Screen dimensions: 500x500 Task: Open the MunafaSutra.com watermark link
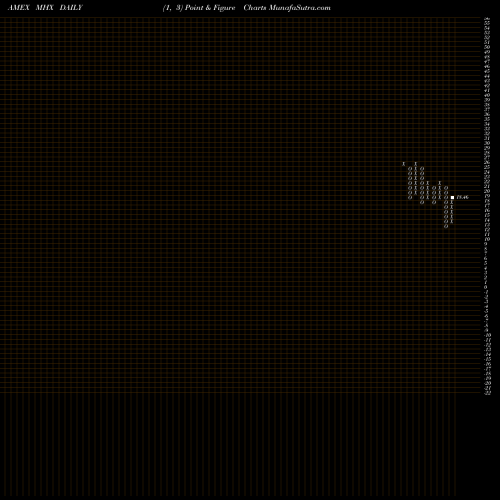tap(300, 8)
